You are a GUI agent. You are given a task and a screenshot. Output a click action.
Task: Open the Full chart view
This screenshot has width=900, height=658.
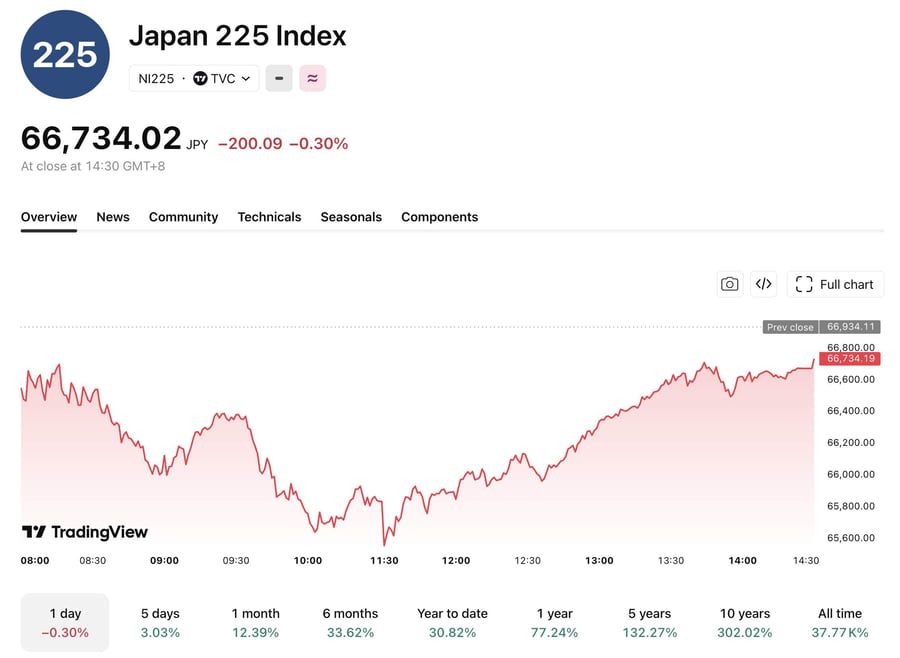click(835, 284)
